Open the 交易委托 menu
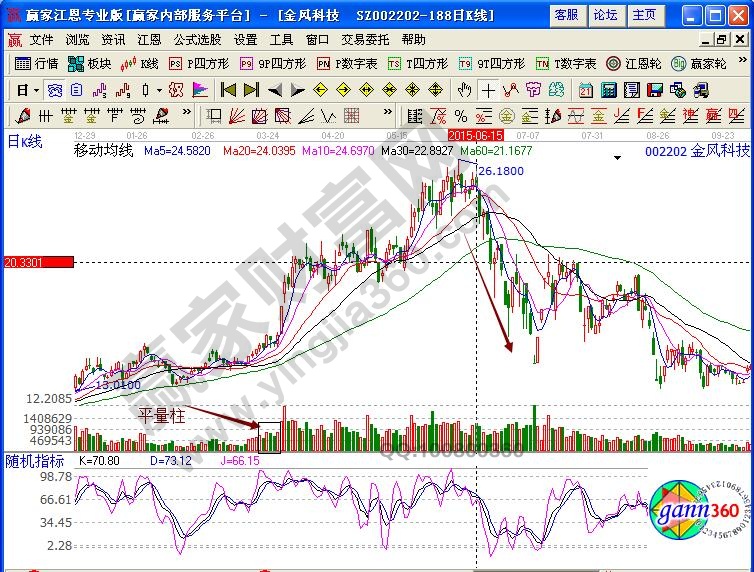 364,40
